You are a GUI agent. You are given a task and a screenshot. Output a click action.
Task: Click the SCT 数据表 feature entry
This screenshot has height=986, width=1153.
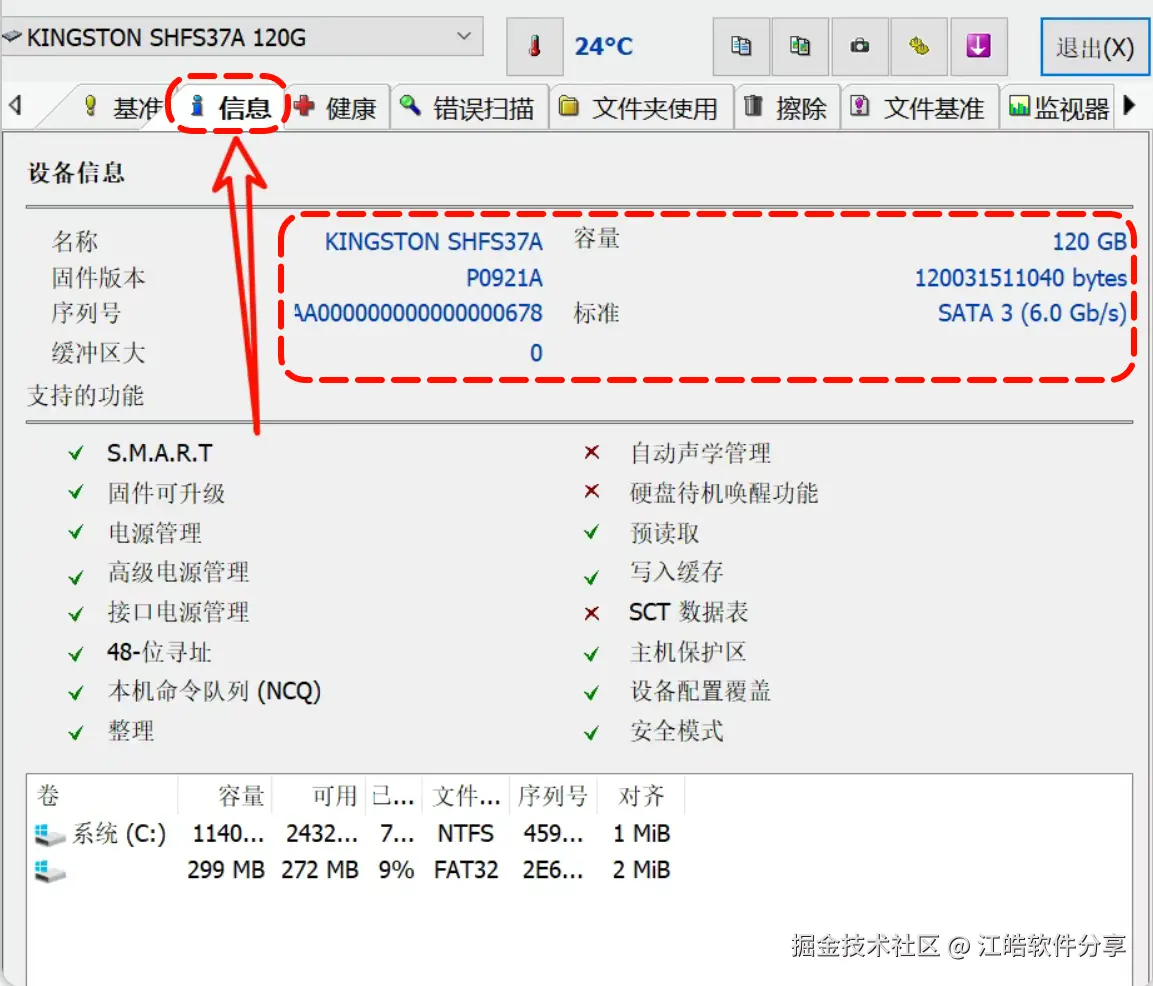688,612
